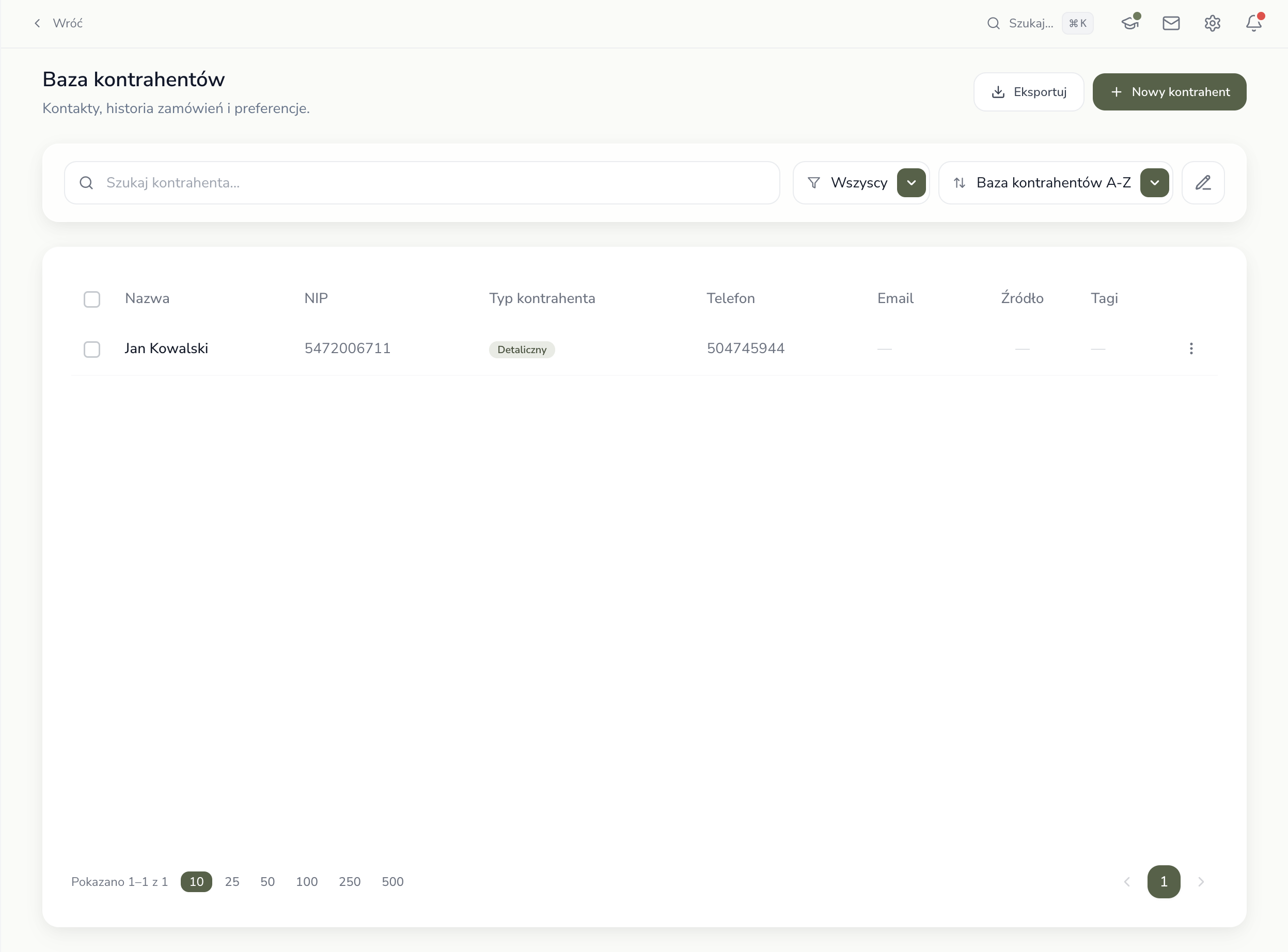Go to next page arrow
The height and width of the screenshot is (952, 1288).
tap(1201, 882)
